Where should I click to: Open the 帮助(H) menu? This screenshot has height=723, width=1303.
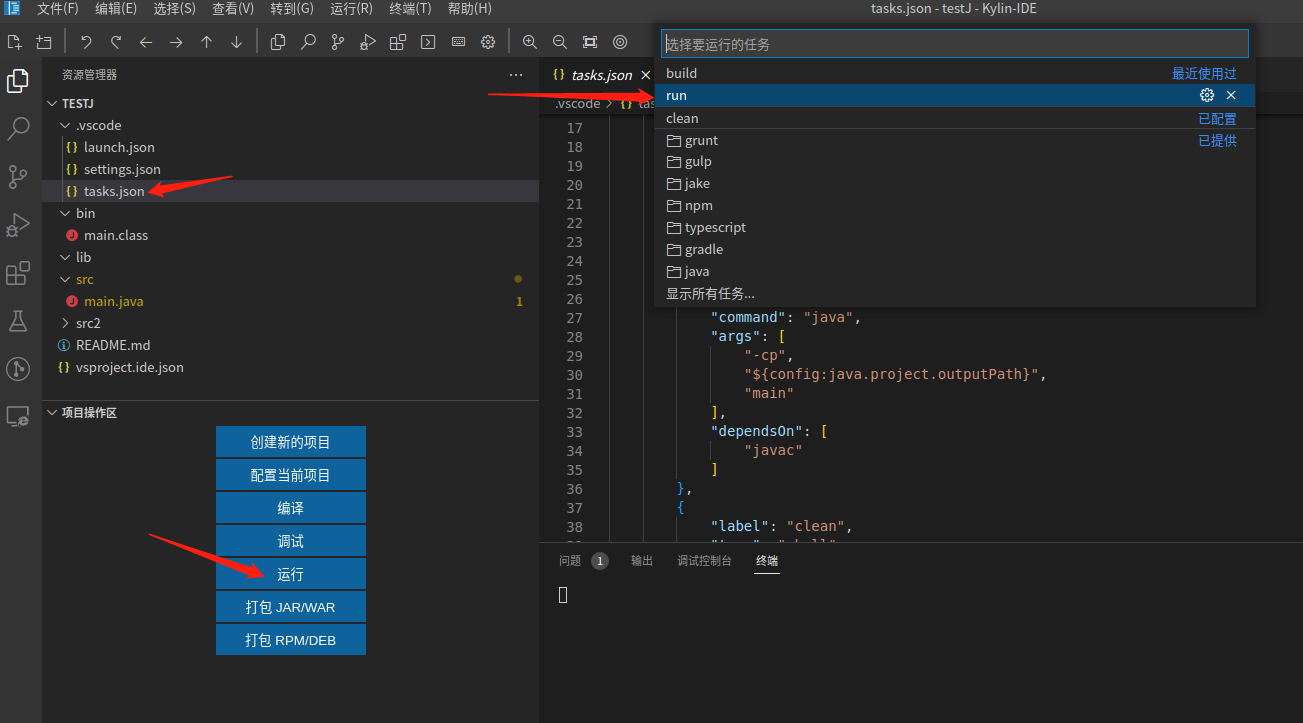coord(470,8)
